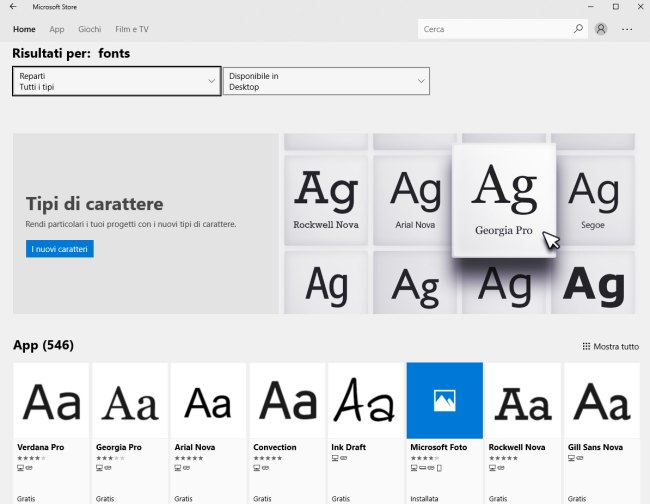Open the Convection font tile image
This screenshot has height=504, width=650.
(287, 400)
